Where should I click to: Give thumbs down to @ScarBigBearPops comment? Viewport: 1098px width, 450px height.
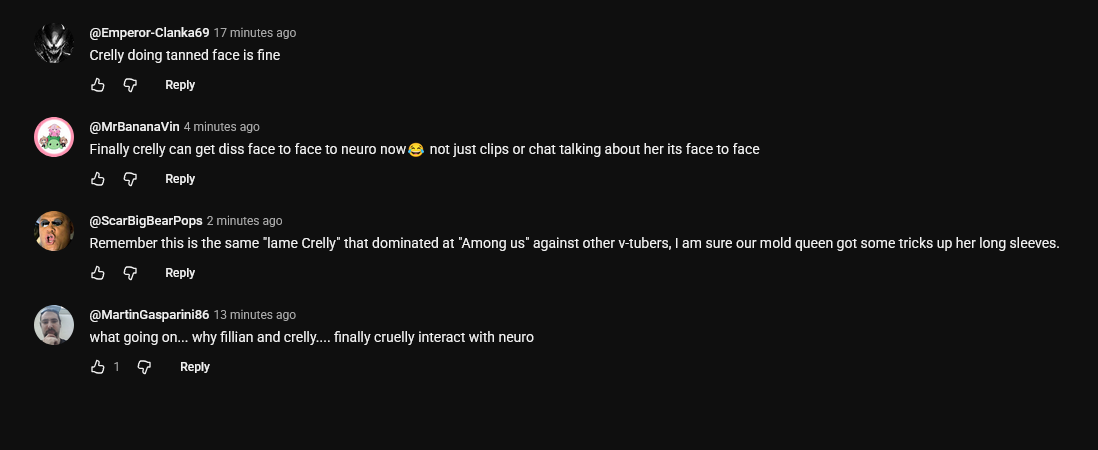pos(130,273)
